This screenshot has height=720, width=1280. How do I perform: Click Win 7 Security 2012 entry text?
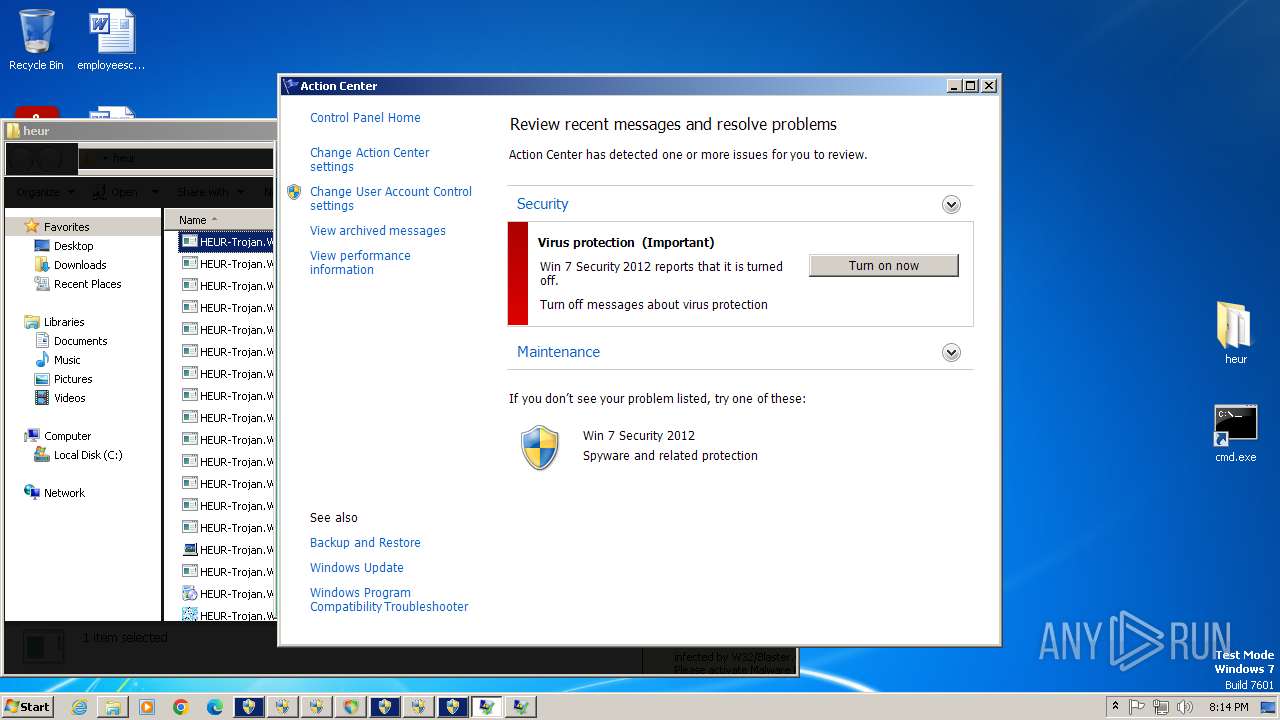pyautogui.click(x=639, y=435)
